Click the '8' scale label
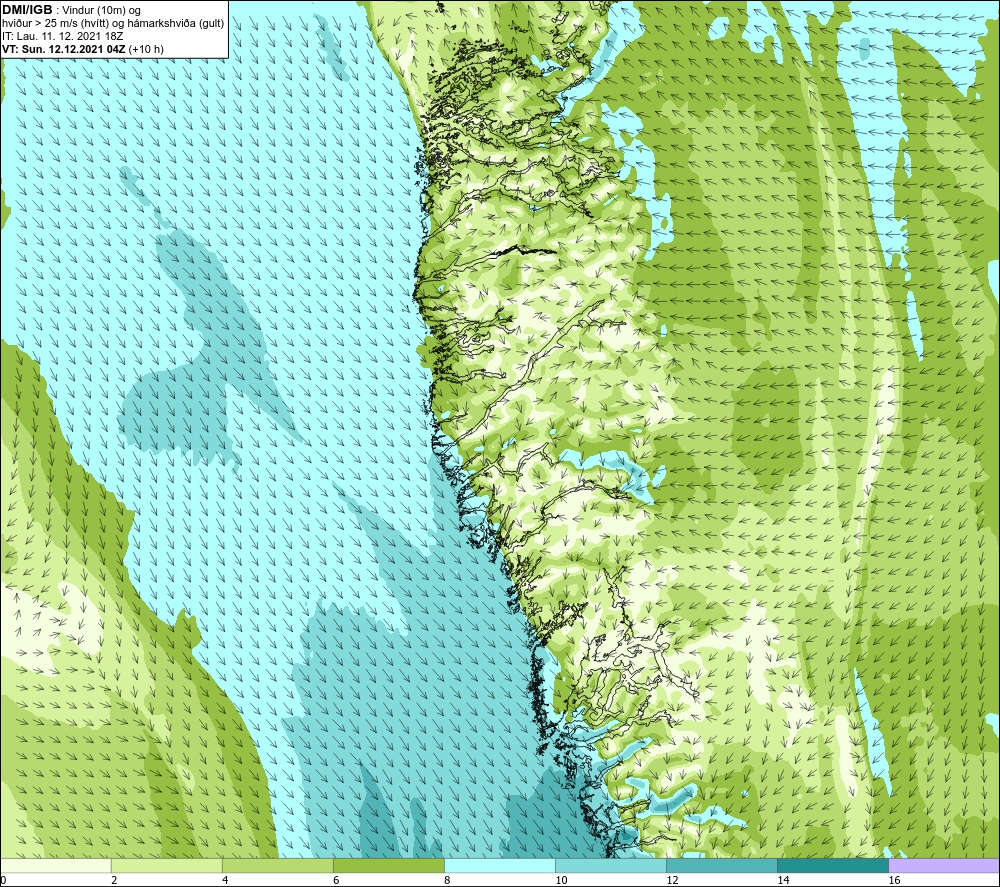The height and width of the screenshot is (887, 1000). point(447,881)
